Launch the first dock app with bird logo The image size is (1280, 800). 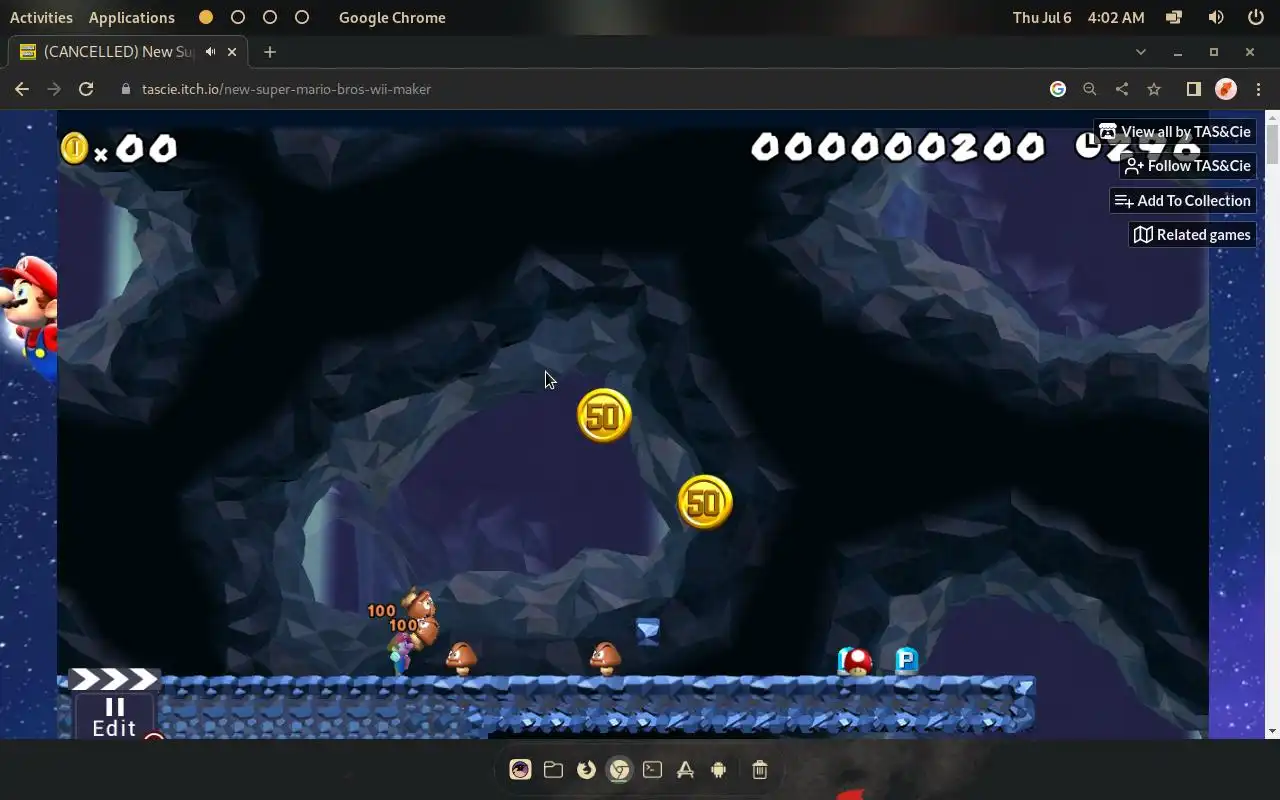520,769
